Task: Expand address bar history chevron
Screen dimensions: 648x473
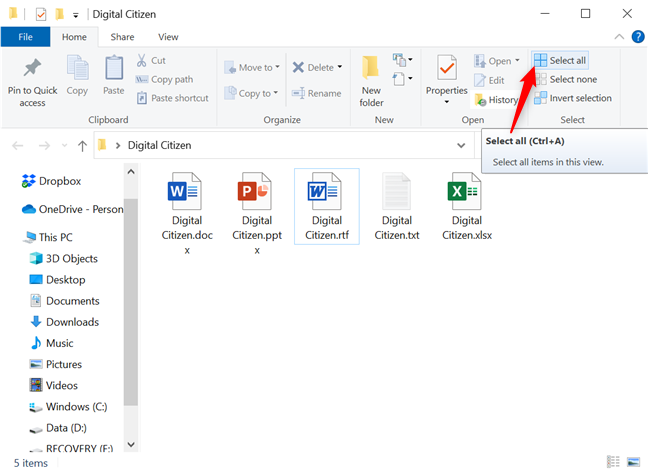Action: click(461, 145)
